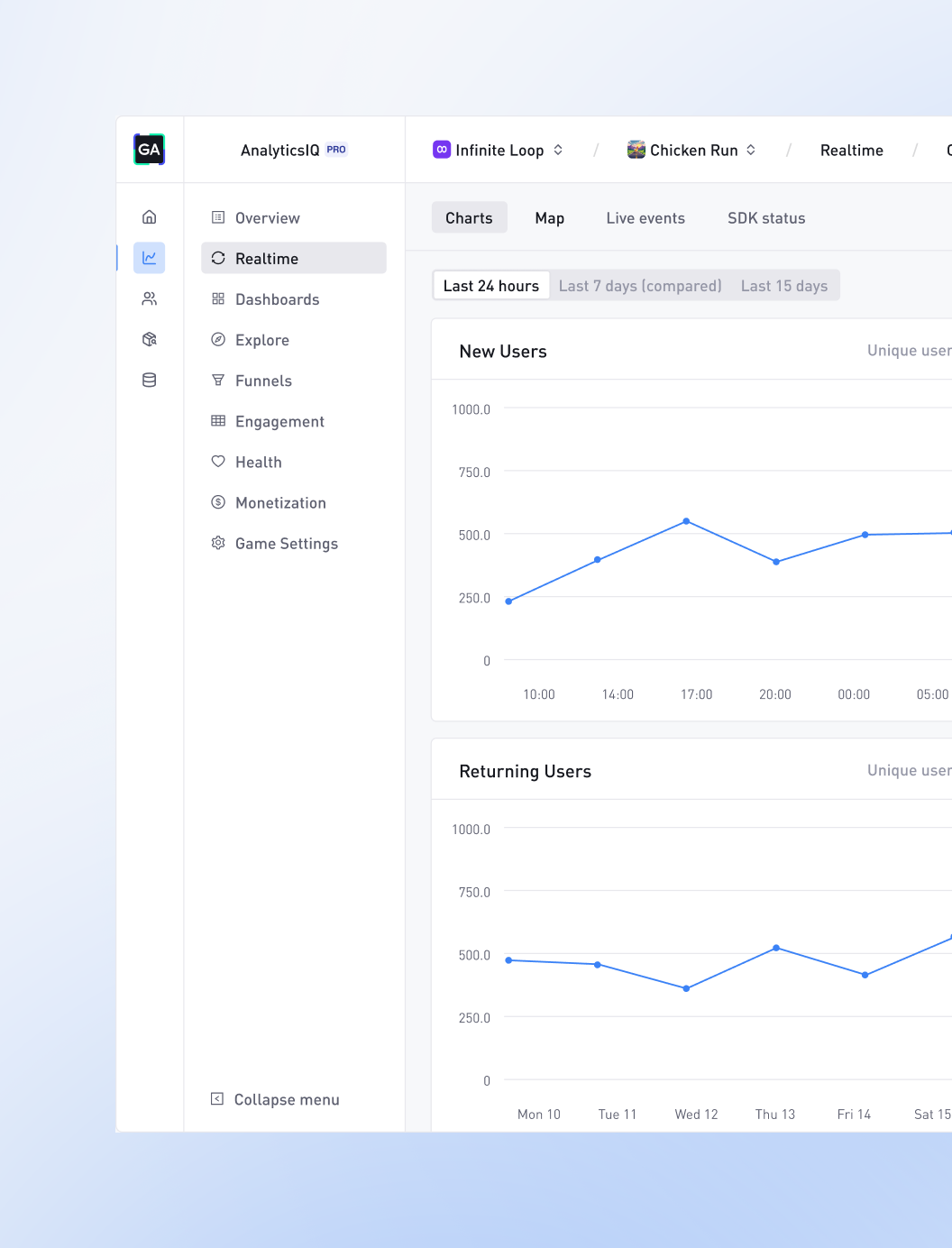
Task: Click the package search icon in sidebar
Action: click(150, 339)
